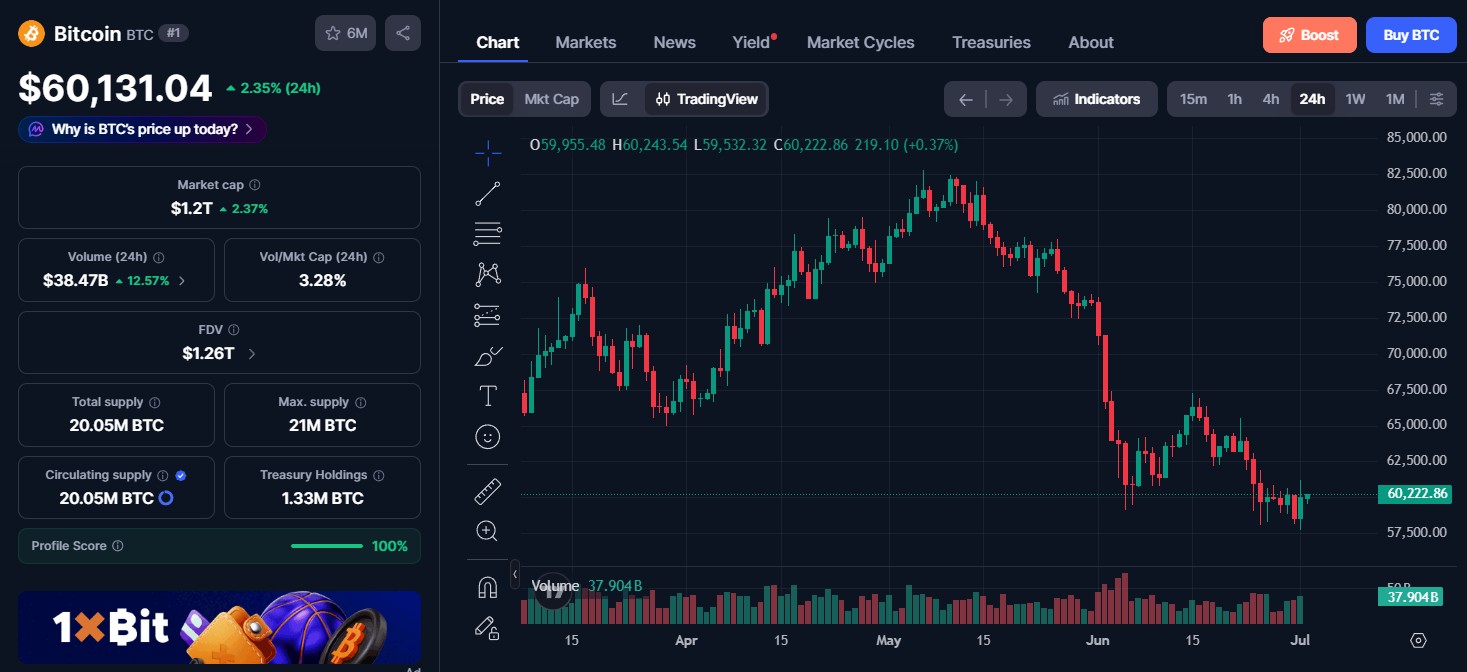The height and width of the screenshot is (672, 1467).
Task: Click the share icon button
Action: pos(403,33)
